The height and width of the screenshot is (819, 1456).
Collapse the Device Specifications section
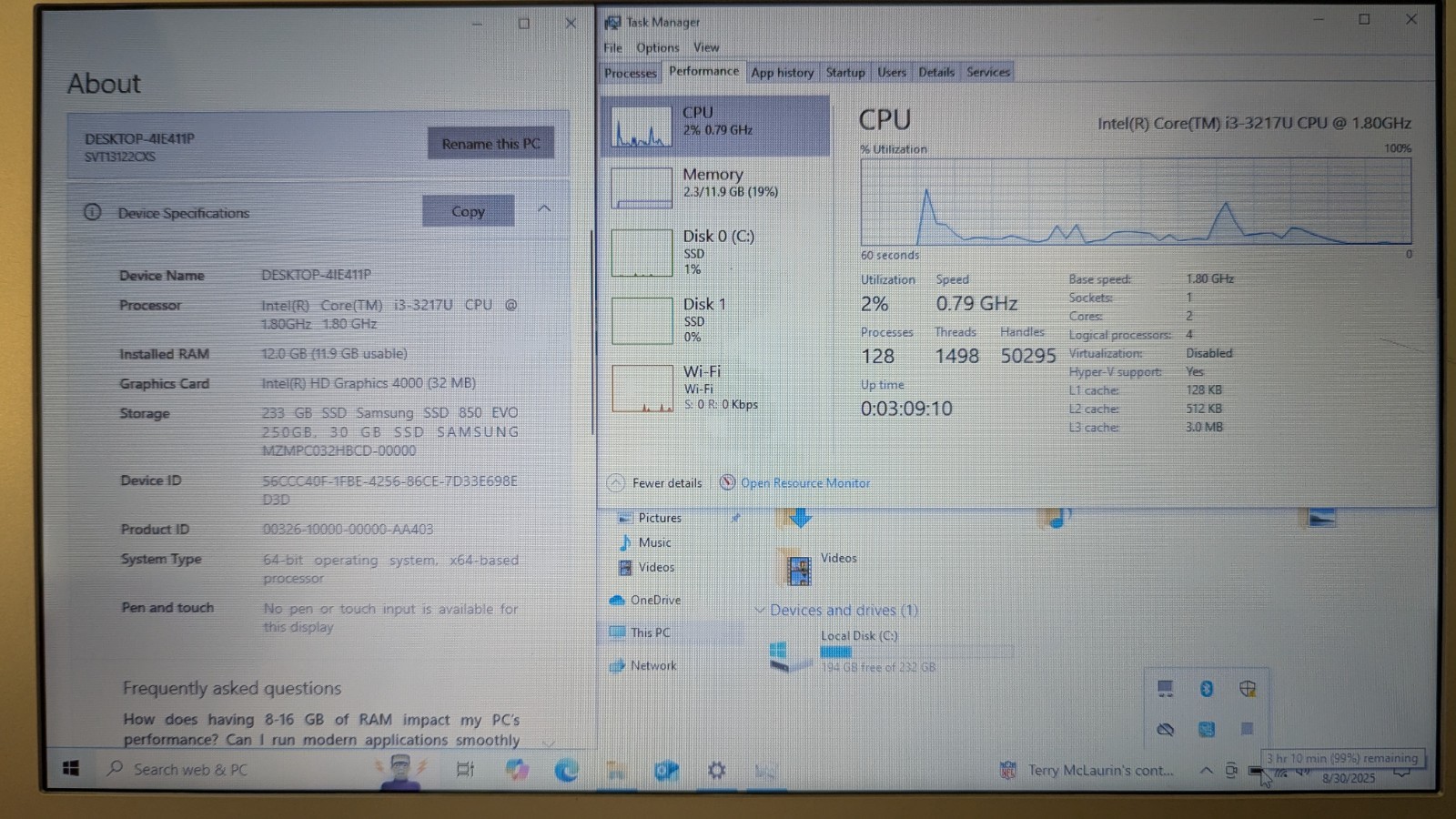point(544,208)
